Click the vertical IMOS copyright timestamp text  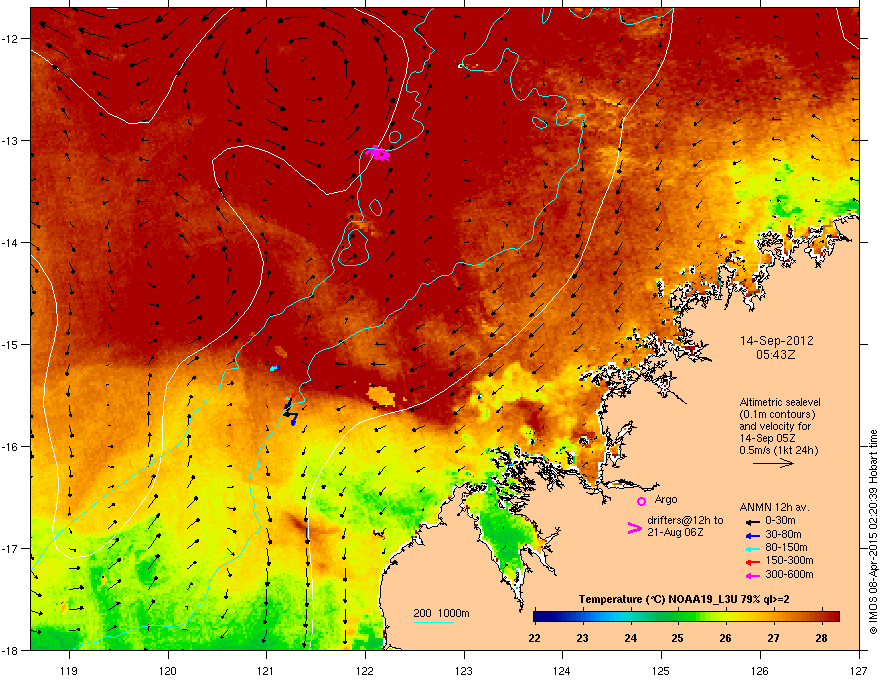(x=873, y=532)
